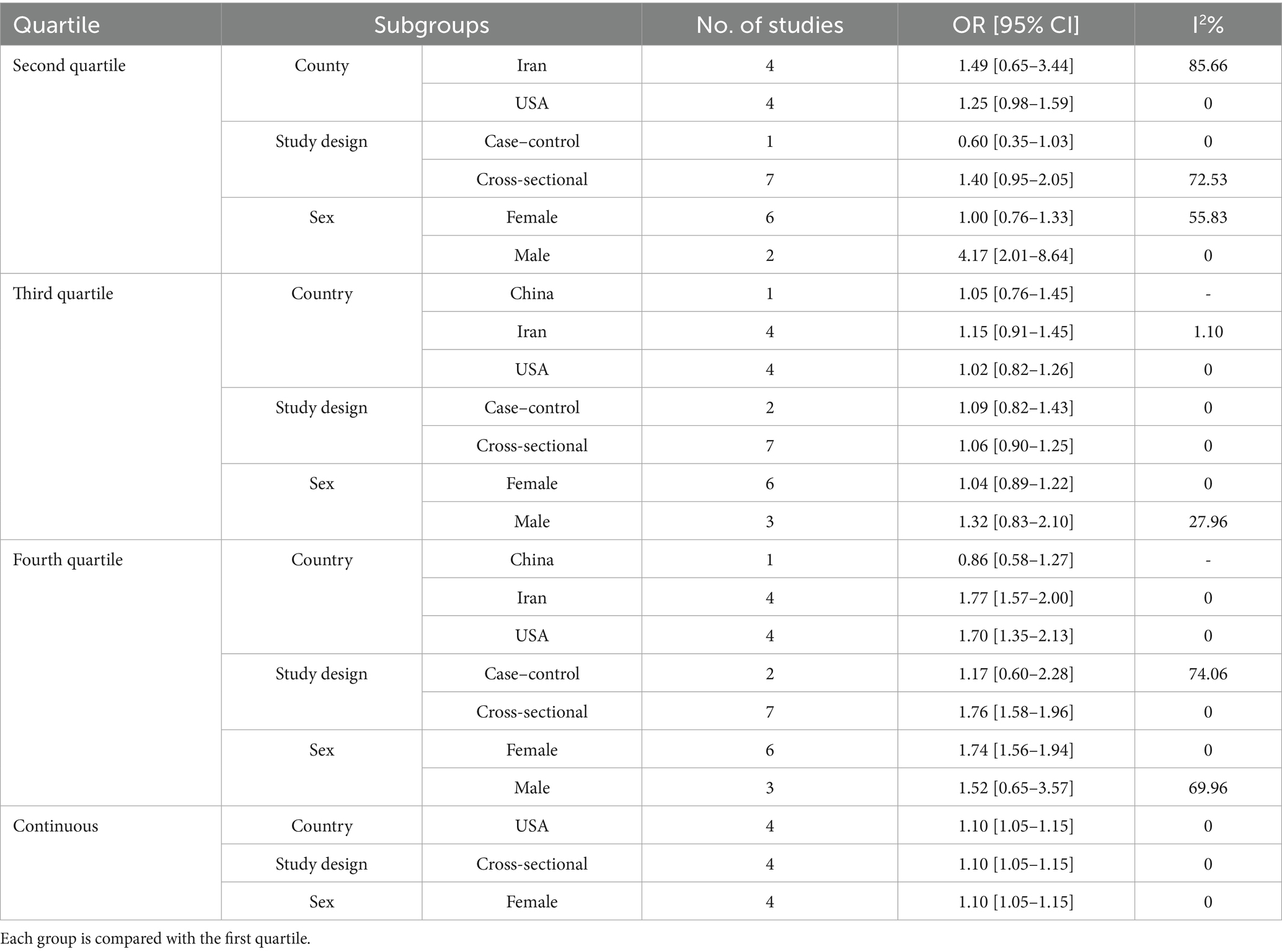Image resolution: width=1282 pixels, height=952 pixels.
Task: Select the 4.17 [2.01–8.64] odds ratio cell
Action: pyautogui.click(x=1015, y=255)
